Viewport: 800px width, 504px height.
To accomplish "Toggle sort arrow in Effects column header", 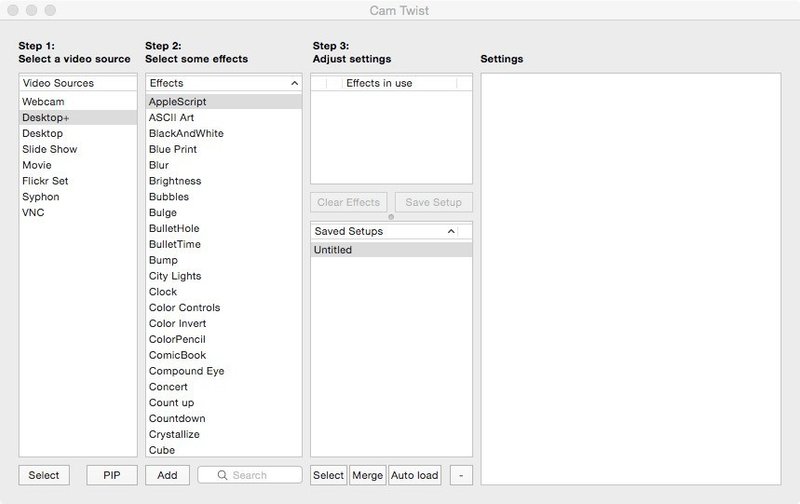I will (294, 83).
